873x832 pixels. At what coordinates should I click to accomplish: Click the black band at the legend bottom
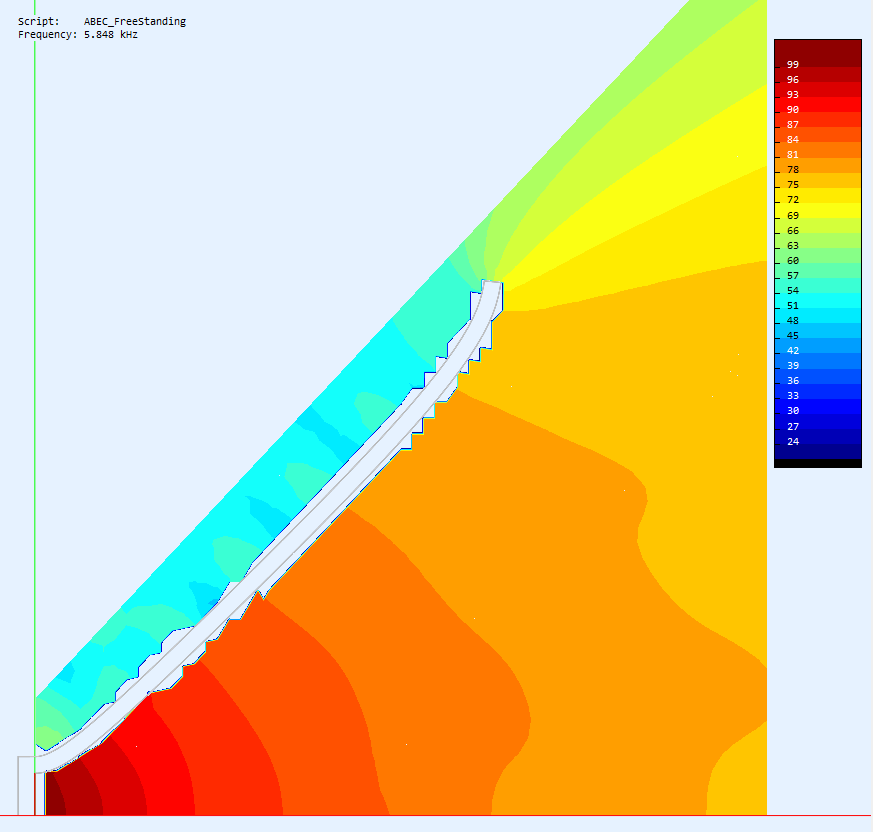click(x=818, y=463)
